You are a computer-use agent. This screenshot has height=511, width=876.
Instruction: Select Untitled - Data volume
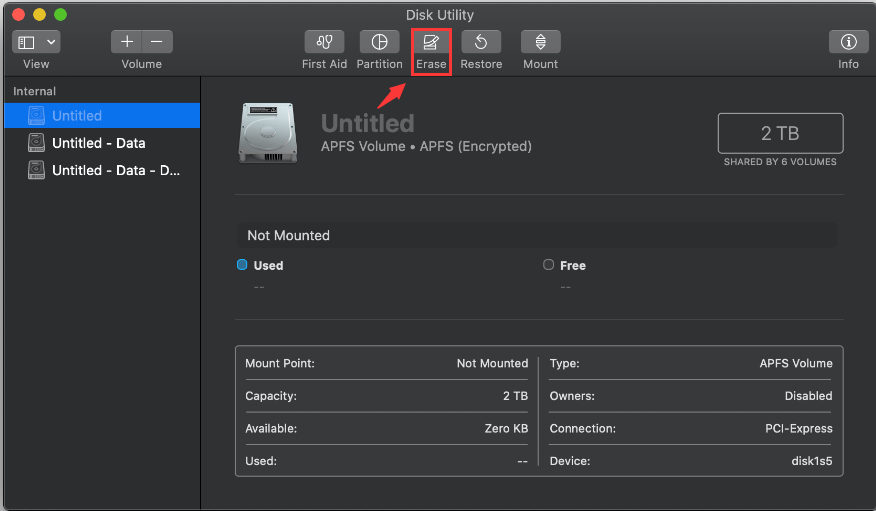[102, 143]
